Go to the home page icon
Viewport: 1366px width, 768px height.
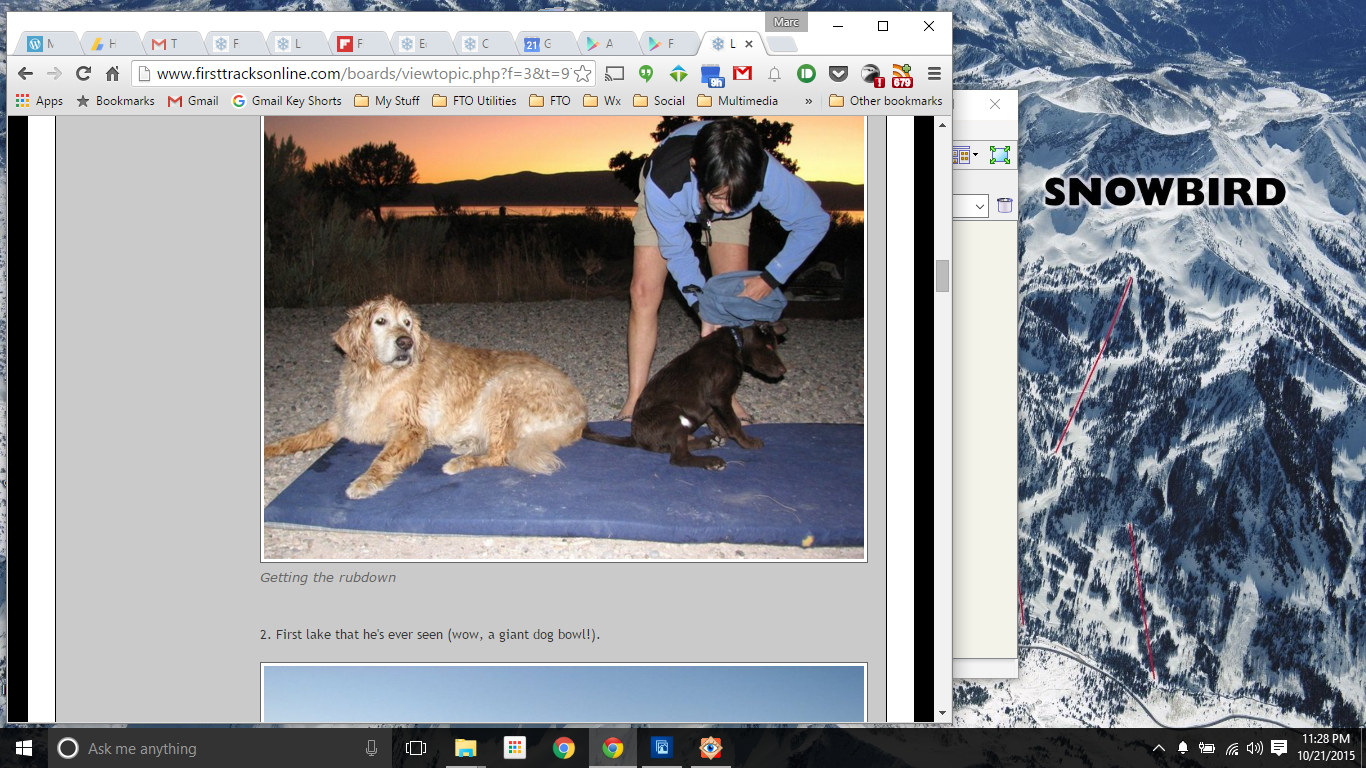[x=112, y=73]
